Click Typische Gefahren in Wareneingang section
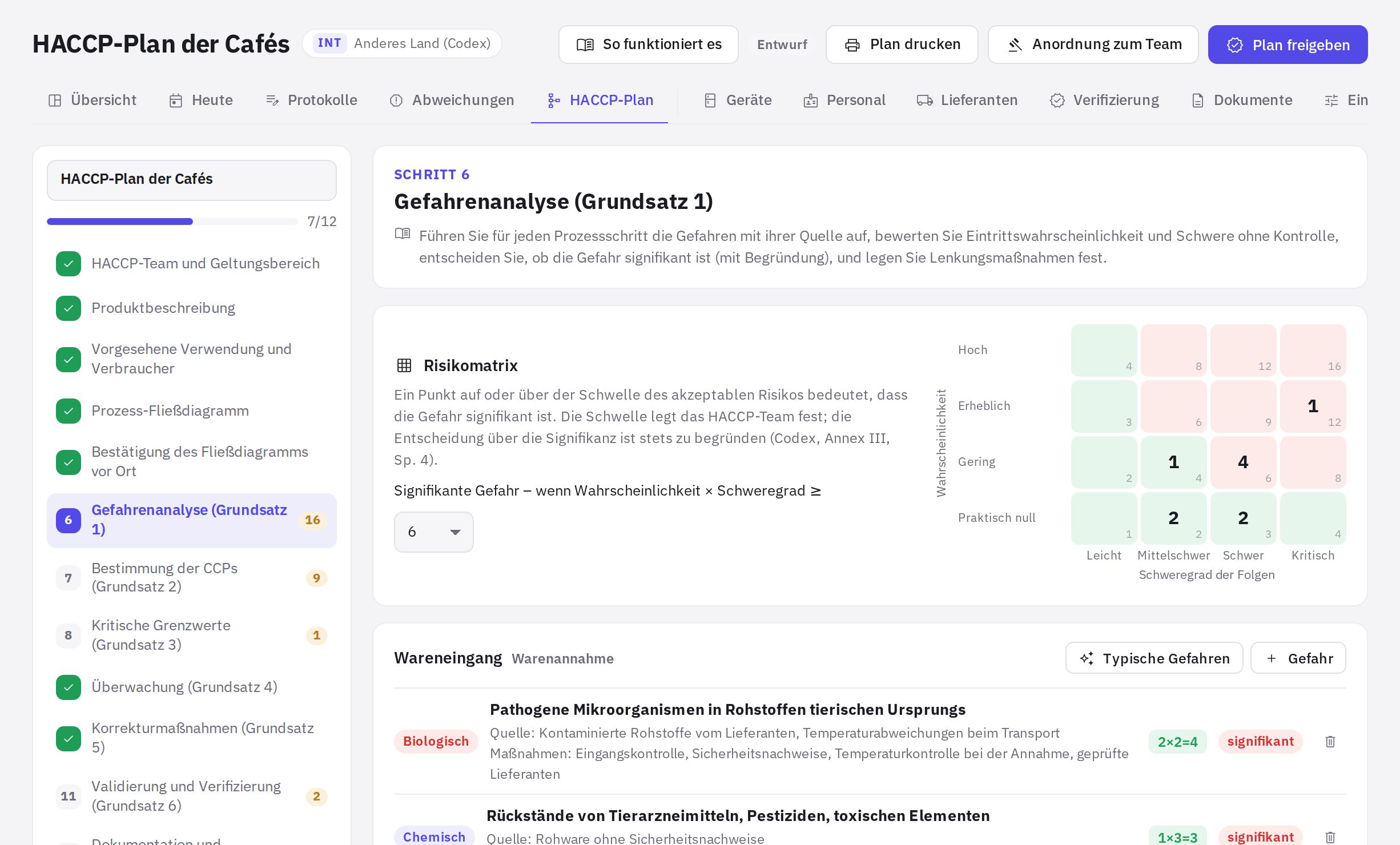 (1154, 658)
